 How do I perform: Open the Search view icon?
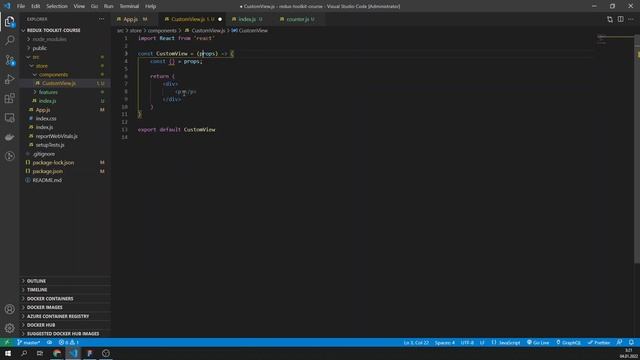(x=9, y=40)
